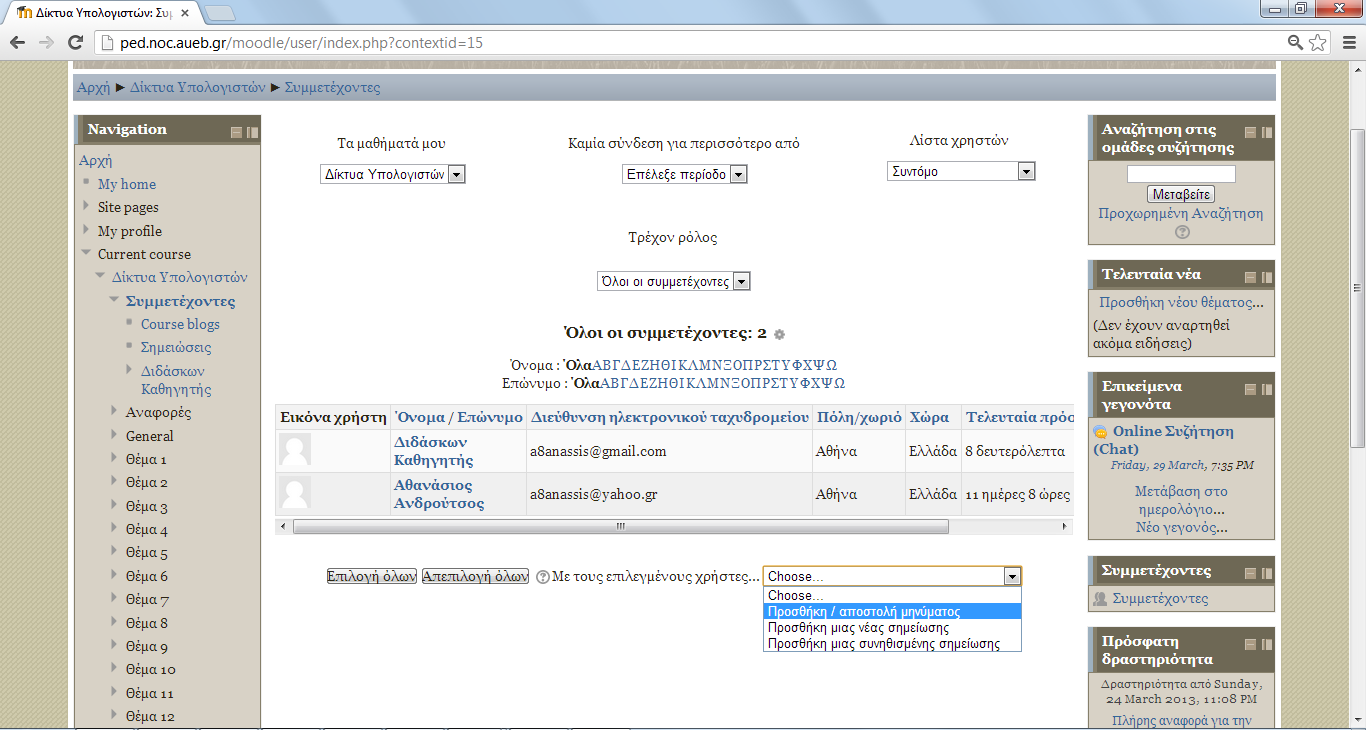Screen dimensions: 1366x730
Task: Click Online Συζήτηση chat icon
Action: coord(1100,432)
